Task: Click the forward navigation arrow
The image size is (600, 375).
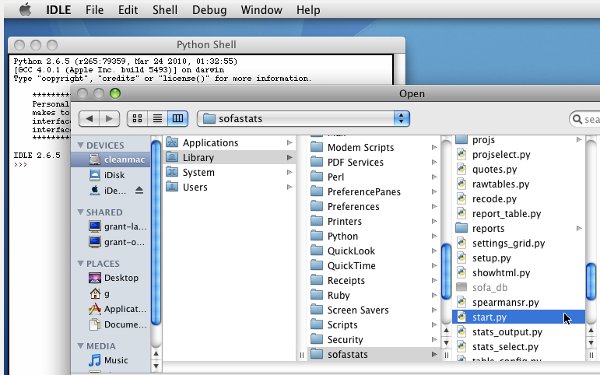Action: click(110, 119)
